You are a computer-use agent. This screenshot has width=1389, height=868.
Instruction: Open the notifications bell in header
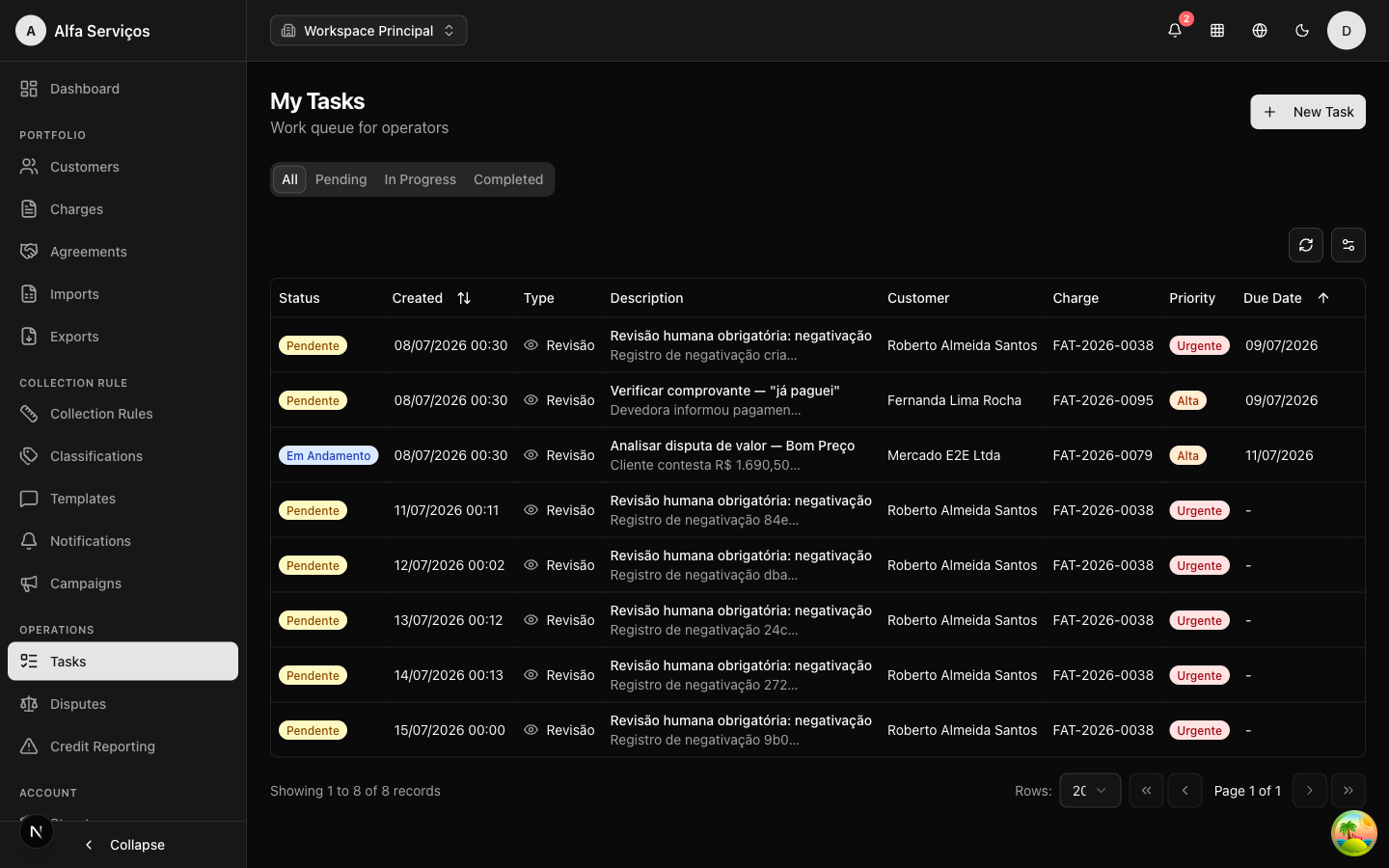pyautogui.click(x=1175, y=30)
